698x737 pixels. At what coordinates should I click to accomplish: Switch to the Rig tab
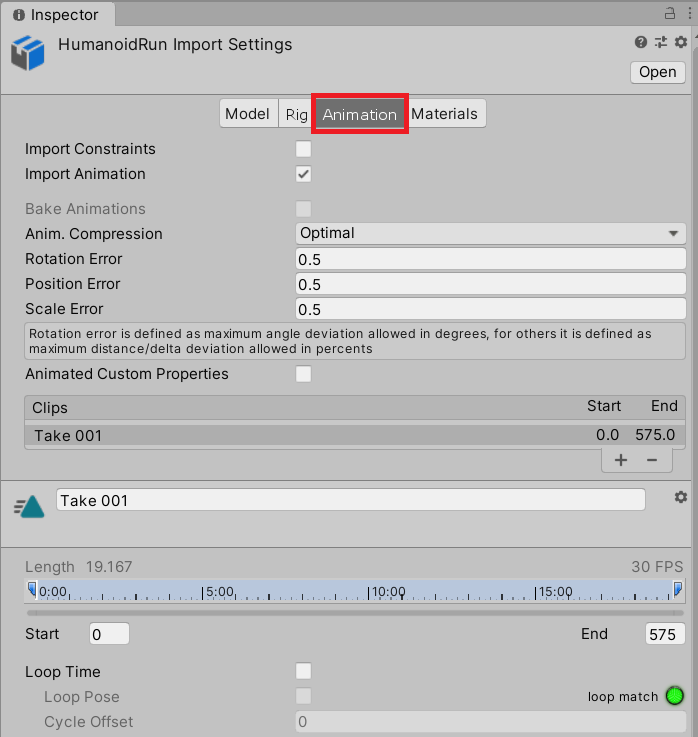(296, 114)
